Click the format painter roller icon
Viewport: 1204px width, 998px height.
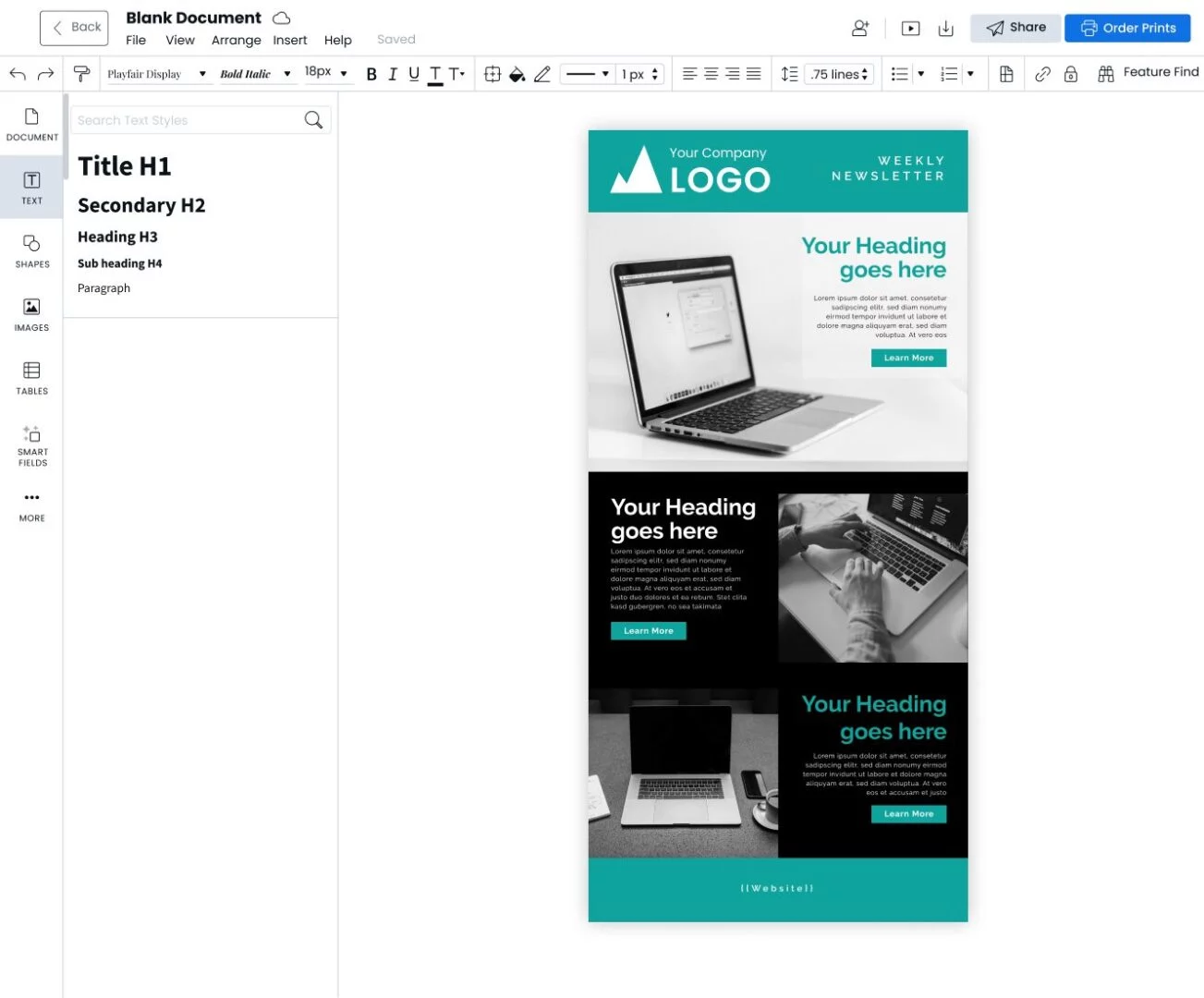[81, 74]
